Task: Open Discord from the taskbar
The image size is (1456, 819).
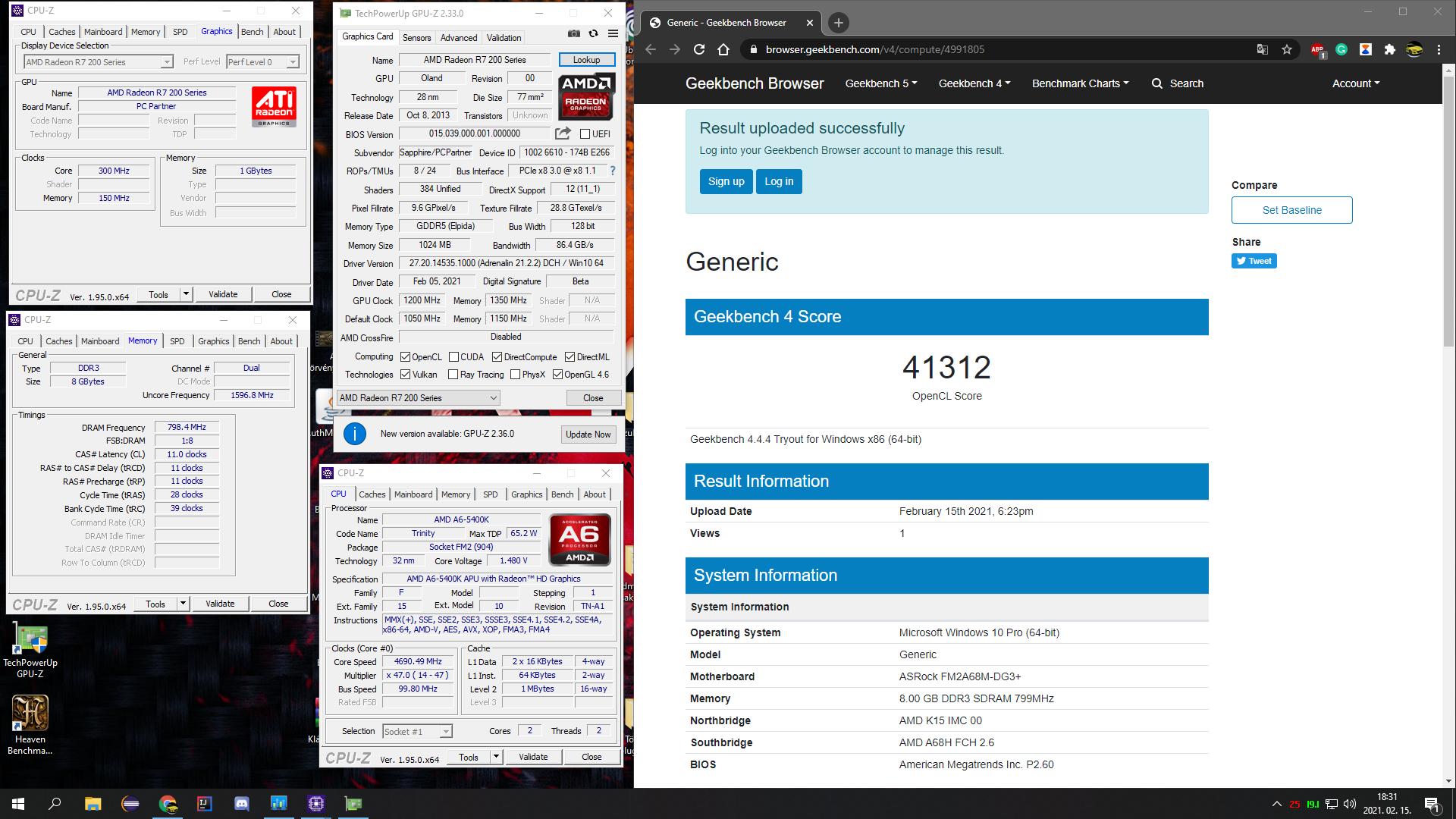Action: (242, 804)
